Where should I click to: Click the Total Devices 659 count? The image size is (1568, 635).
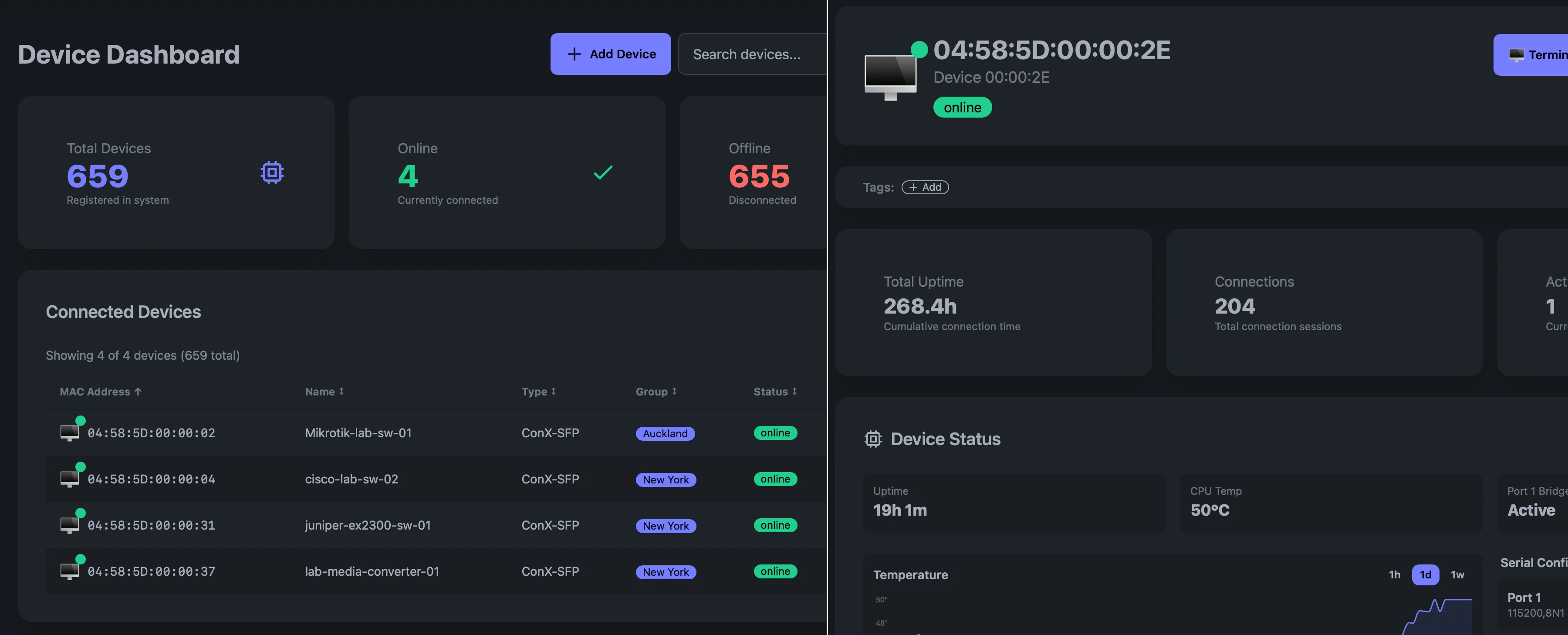(98, 176)
